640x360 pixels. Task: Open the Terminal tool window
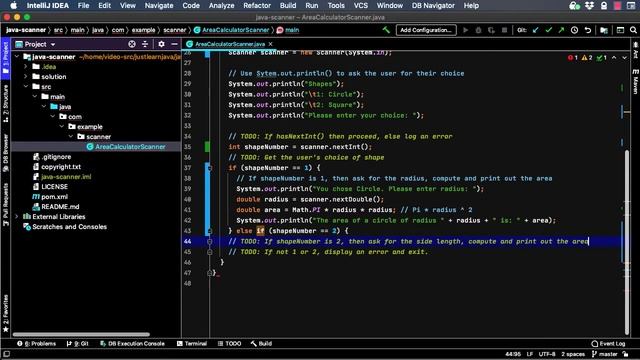(192, 344)
